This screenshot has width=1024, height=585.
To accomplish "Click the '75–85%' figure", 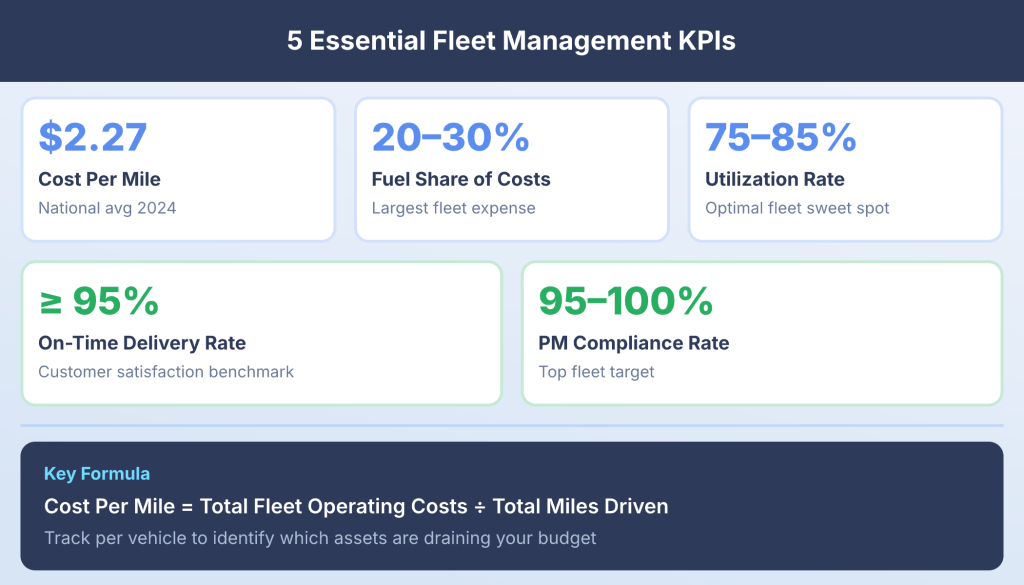I will [781, 137].
